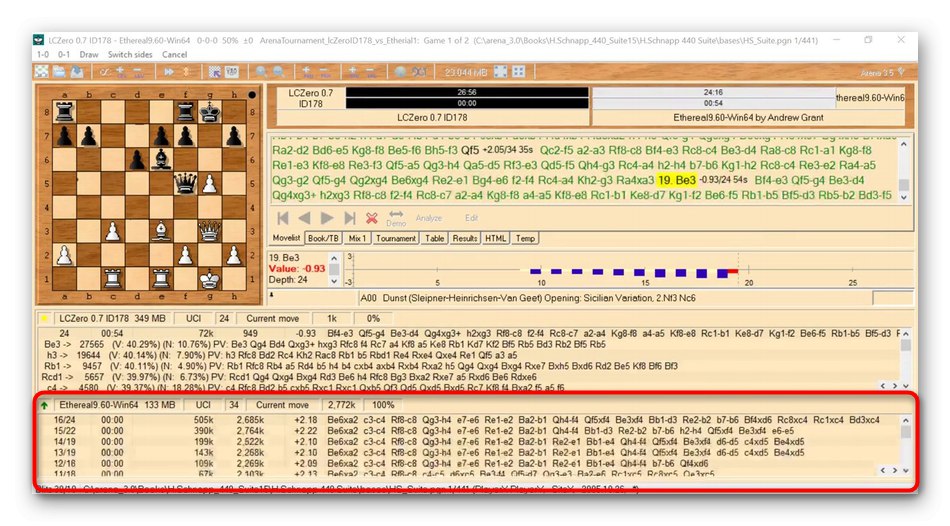This screenshot has height=526, width=950.
Task: Click the save game toolbar icon
Action: [77, 72]
